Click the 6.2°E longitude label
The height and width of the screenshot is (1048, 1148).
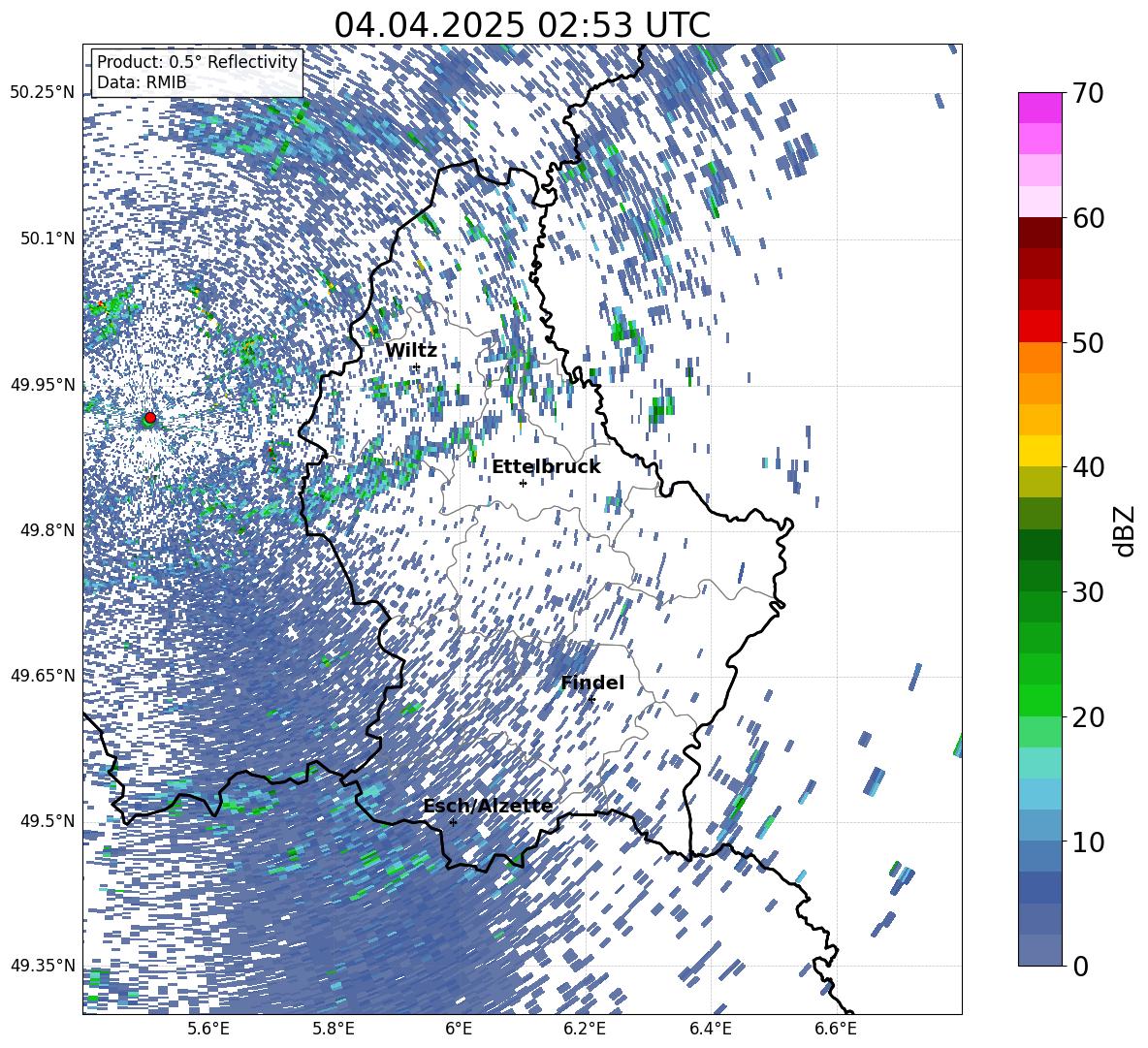[585, 1029]
